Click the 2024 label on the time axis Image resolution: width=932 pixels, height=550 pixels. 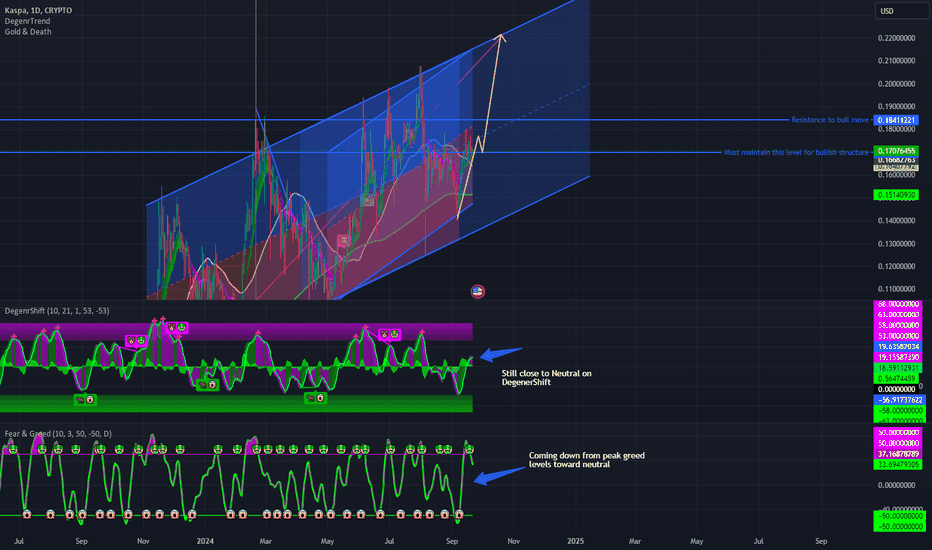pos(205,541)
